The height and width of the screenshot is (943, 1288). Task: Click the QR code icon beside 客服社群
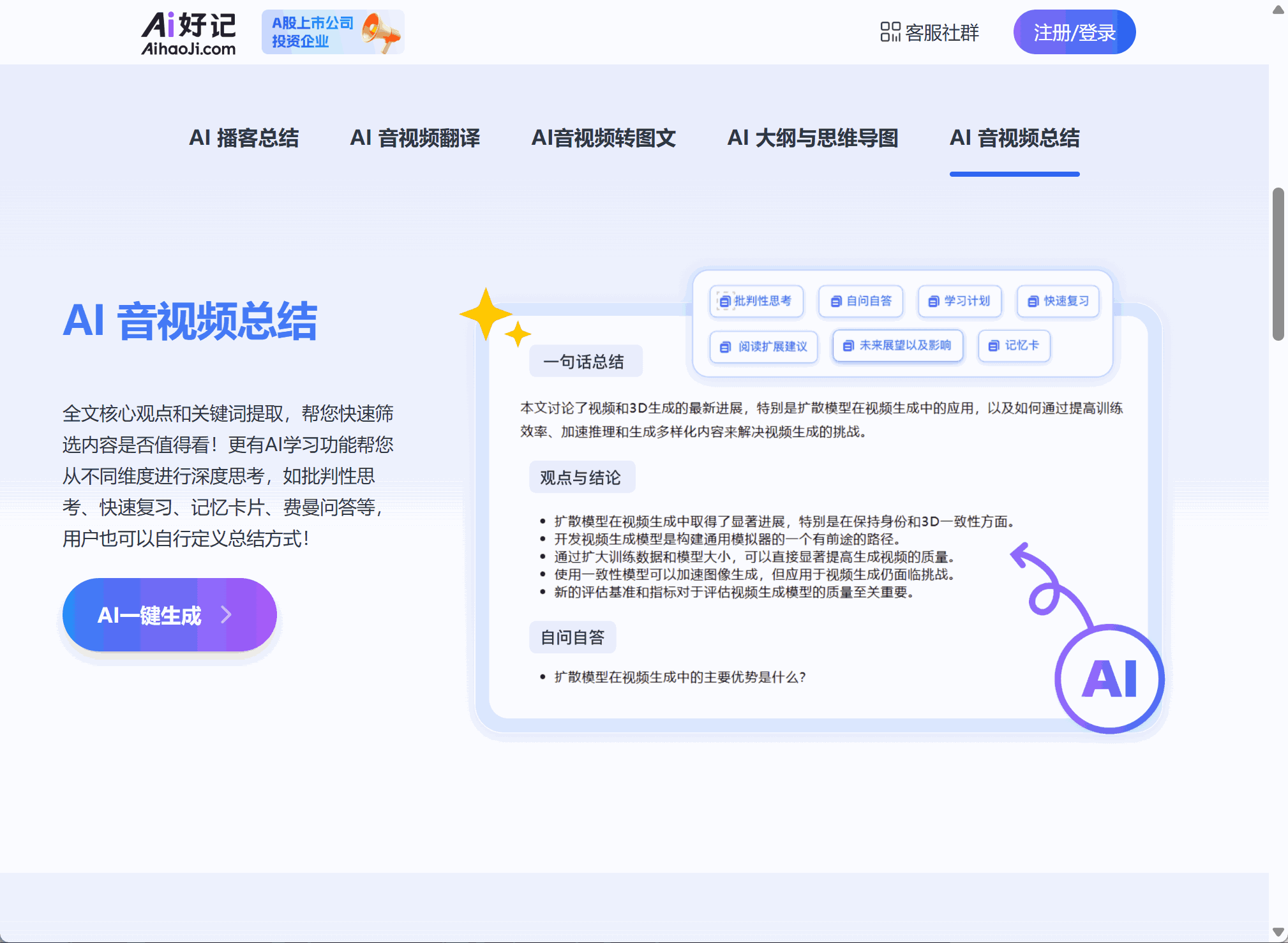pyautogui.click(x=890, y=33)
